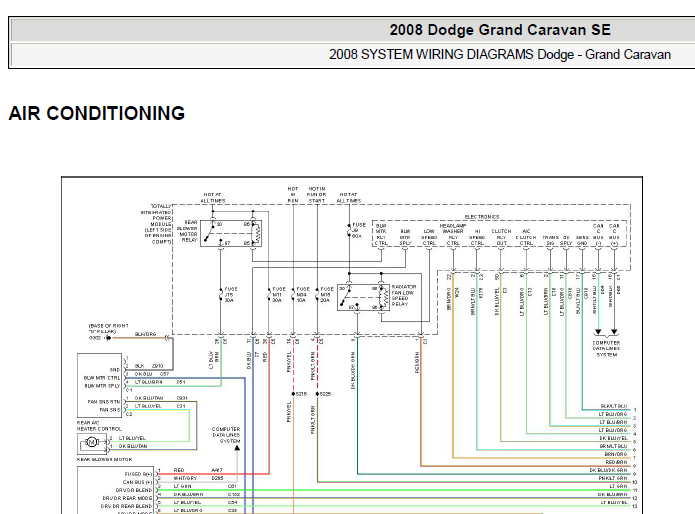Image resolution: width=695 pixels, height=514 pixels.
Task: Click the 'REAR BLOWER MOTOR' label
Action: [x=105, y=459]
